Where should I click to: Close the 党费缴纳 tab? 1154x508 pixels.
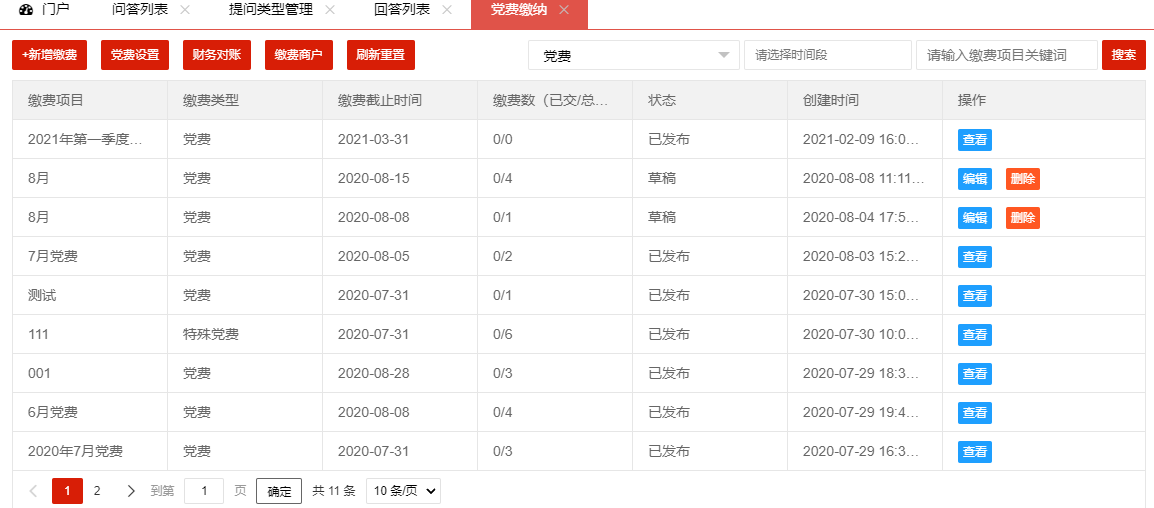(x=564, y=10)
